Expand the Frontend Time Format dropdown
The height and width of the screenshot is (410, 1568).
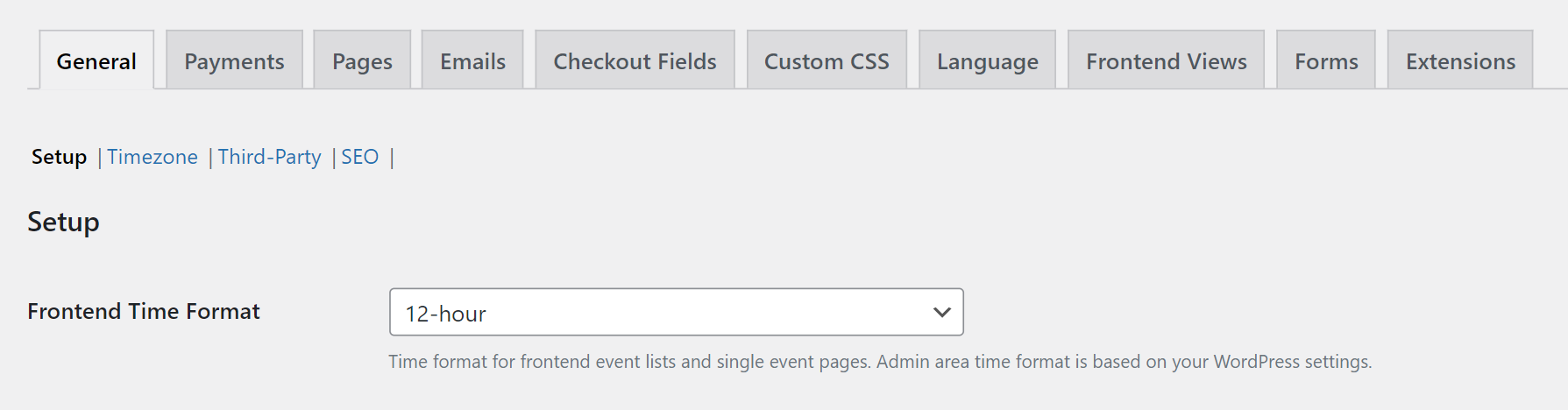675,312
